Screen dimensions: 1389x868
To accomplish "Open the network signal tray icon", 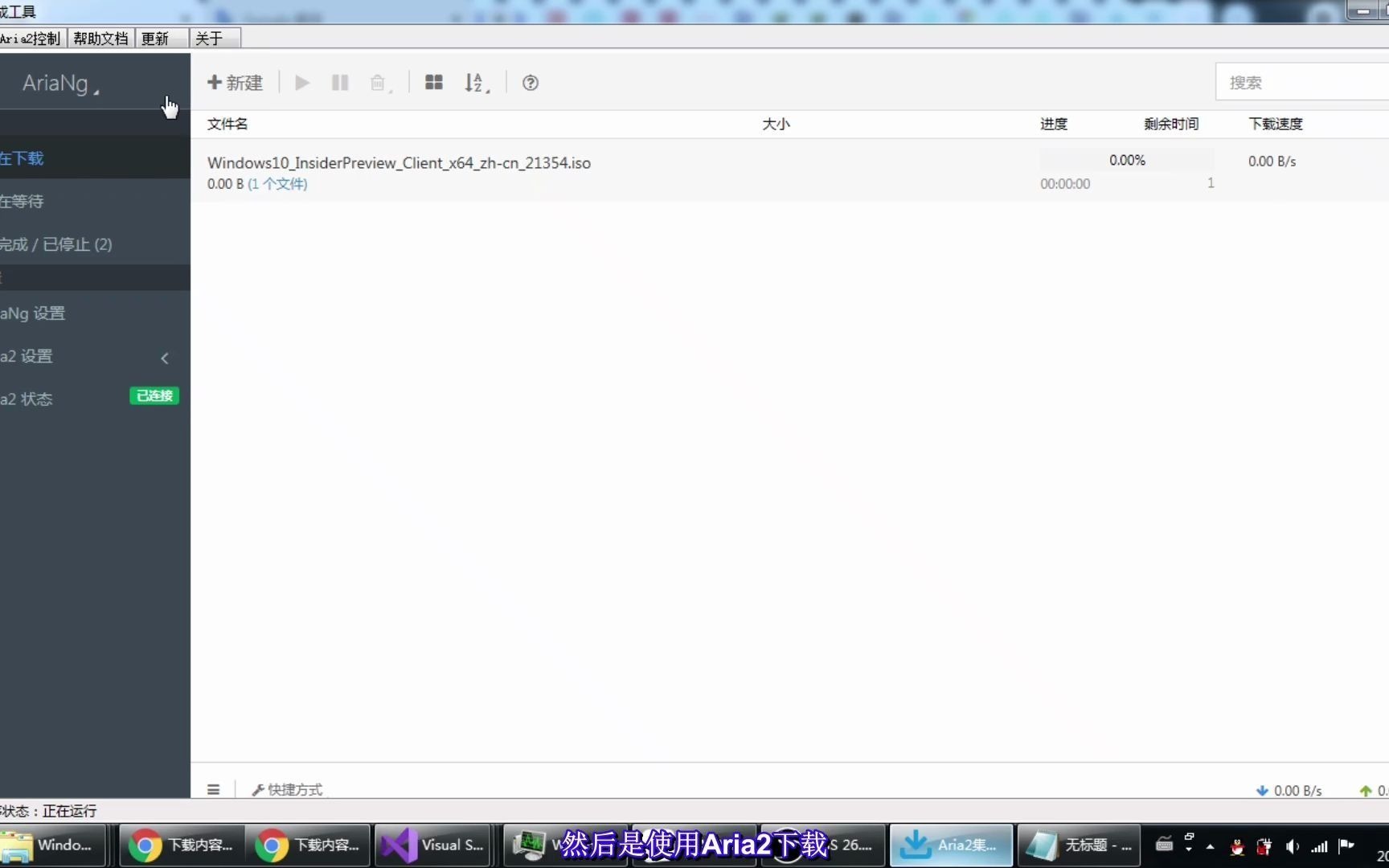I will tap(1319, 846).
